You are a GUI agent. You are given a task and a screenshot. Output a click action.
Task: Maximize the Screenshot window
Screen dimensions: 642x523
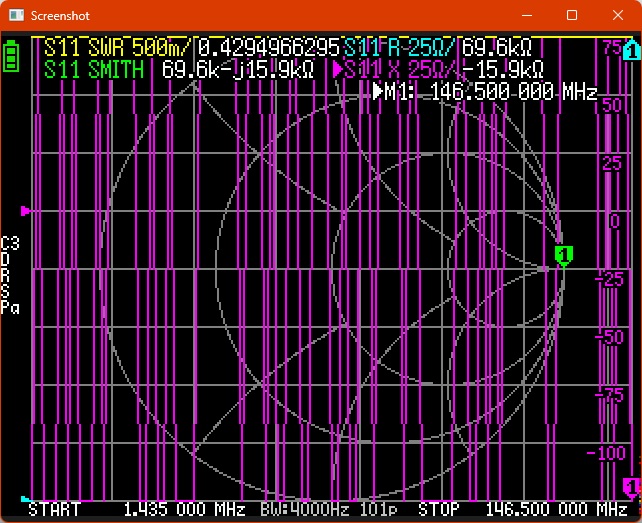(x=572, y=16)
